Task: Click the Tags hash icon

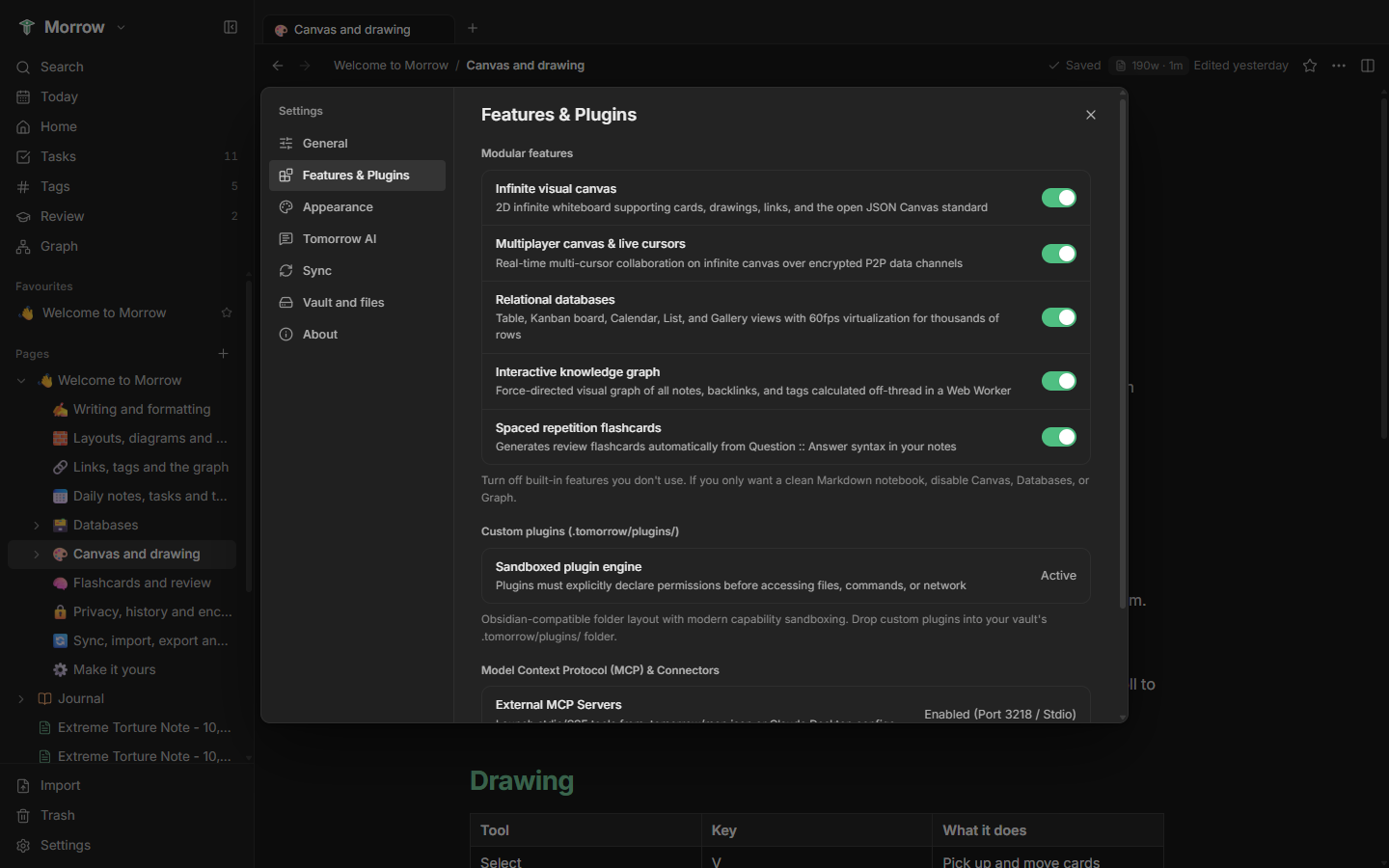Action: pos(23,186)
